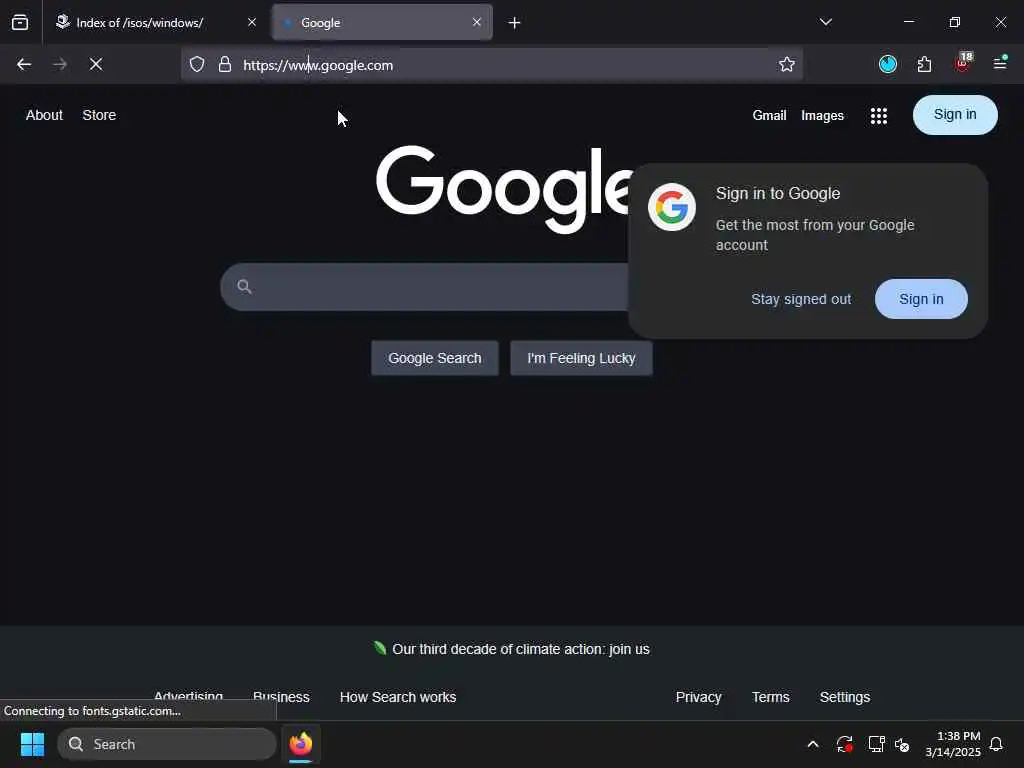This screenshot has width=1024, height=768.
Task: Close the Index of /isos/windows/ tab
Action: tap(251, 22)
